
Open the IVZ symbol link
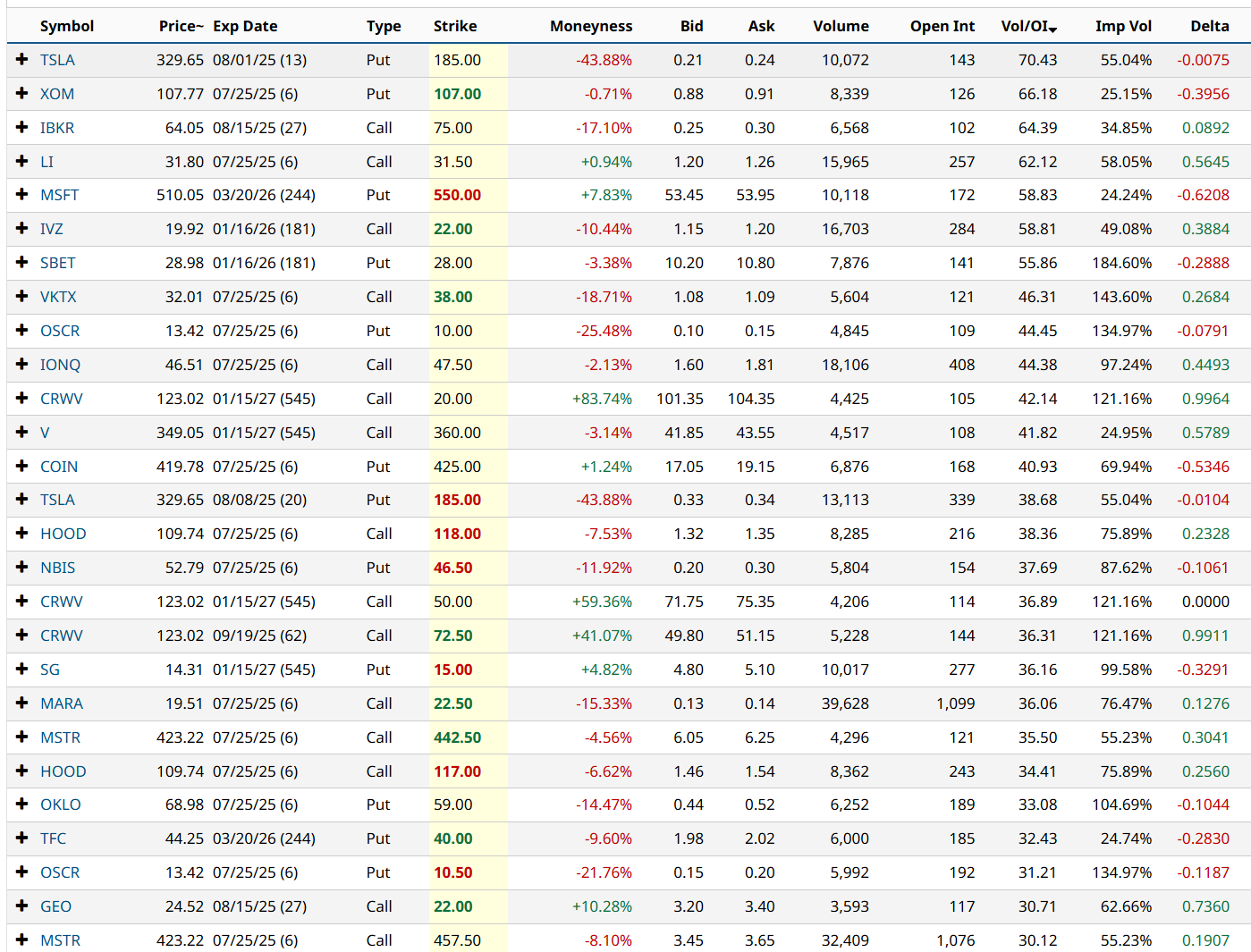(52, 229)
